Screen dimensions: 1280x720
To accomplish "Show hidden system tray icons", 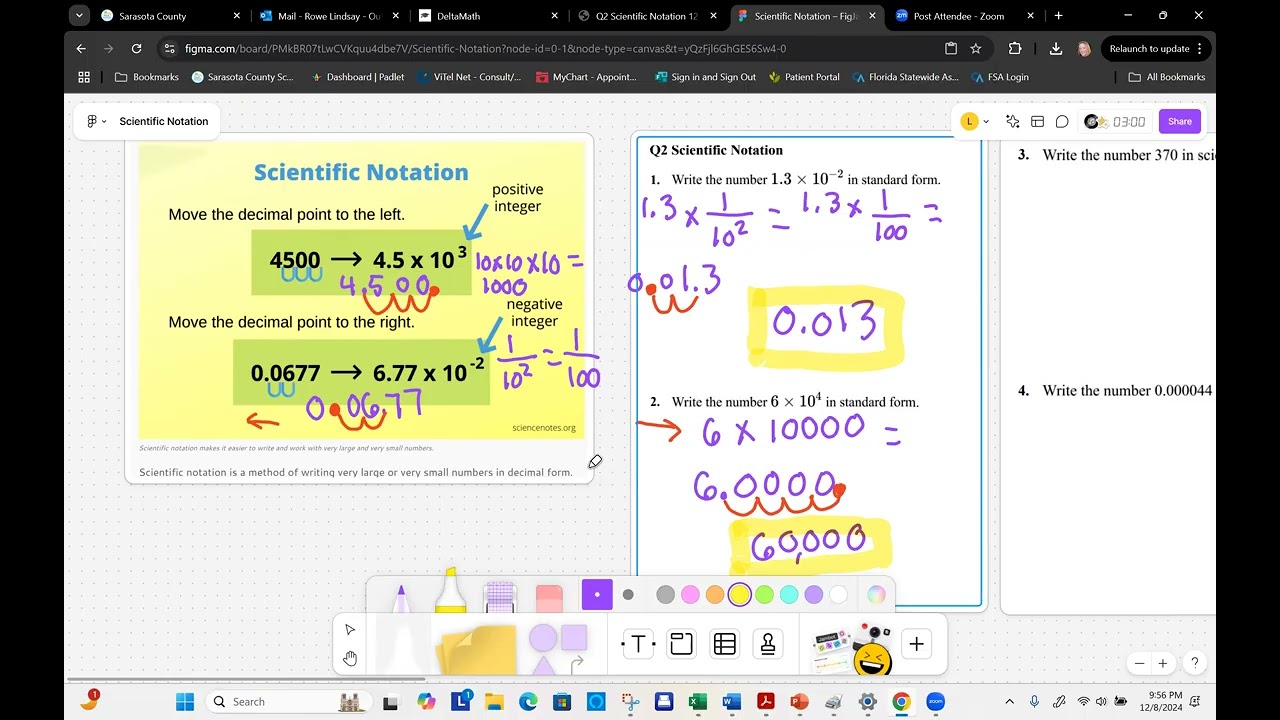I will point(1009,702).
